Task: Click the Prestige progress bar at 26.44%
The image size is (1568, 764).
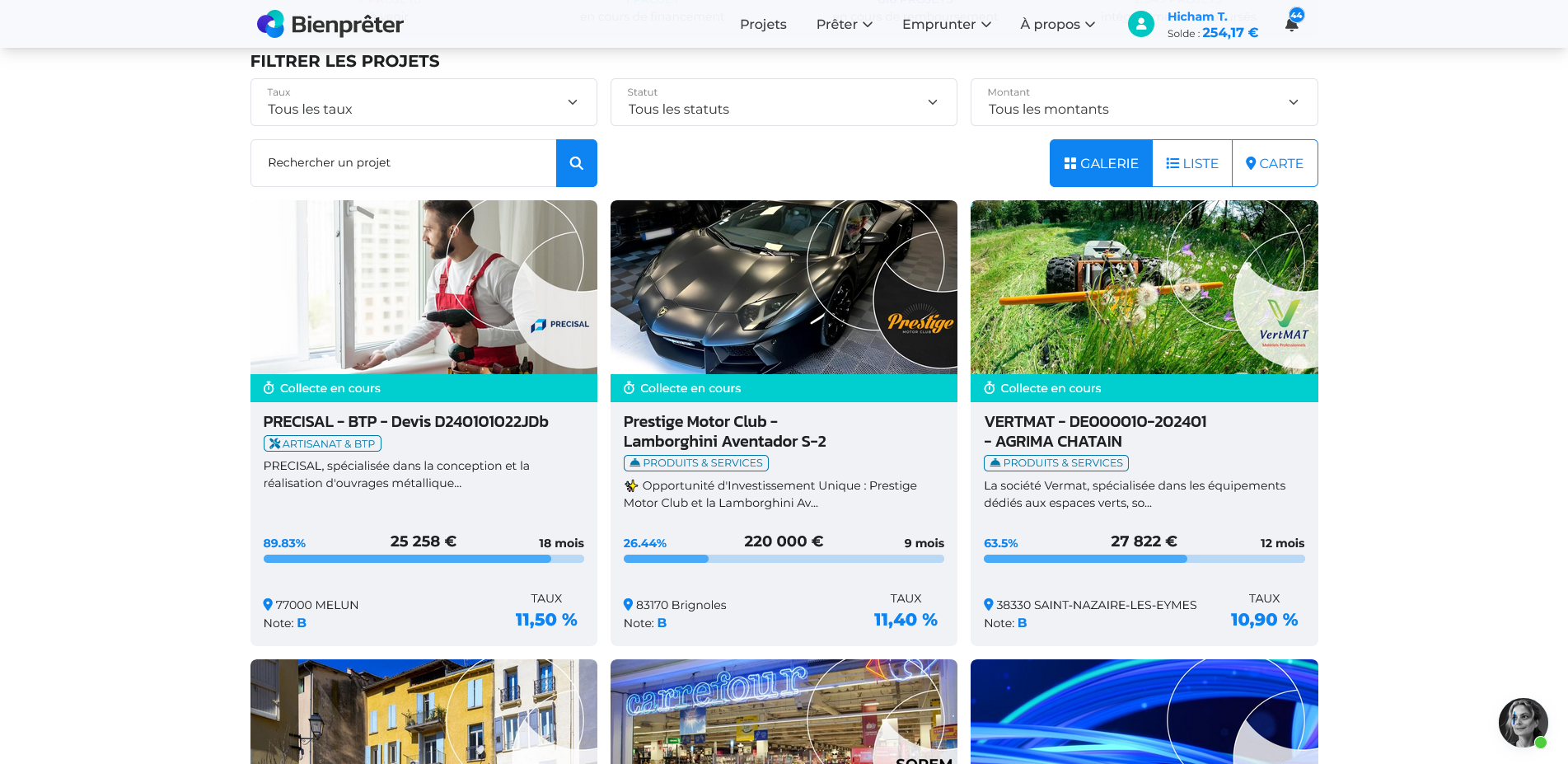Action: (x=784, y=559)
